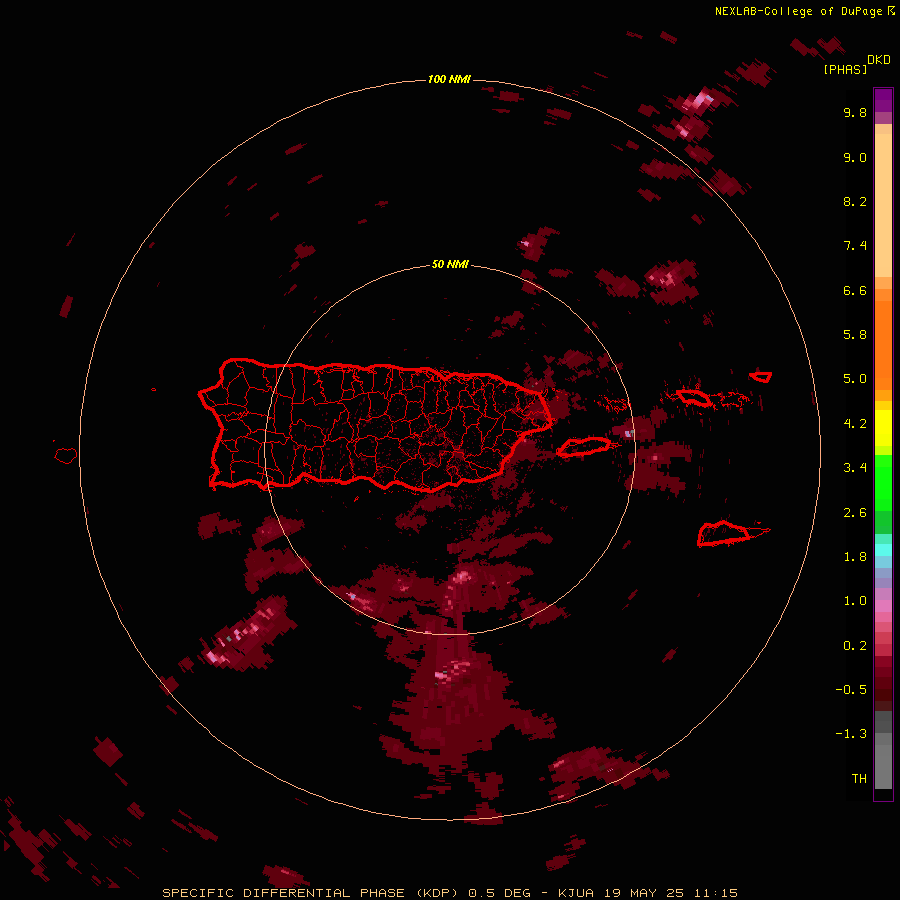Image resolution: width=900 pixels, height=900 pixels.
Task: Click the 50 NMI range ring label
Action: [x=450, y=264]
